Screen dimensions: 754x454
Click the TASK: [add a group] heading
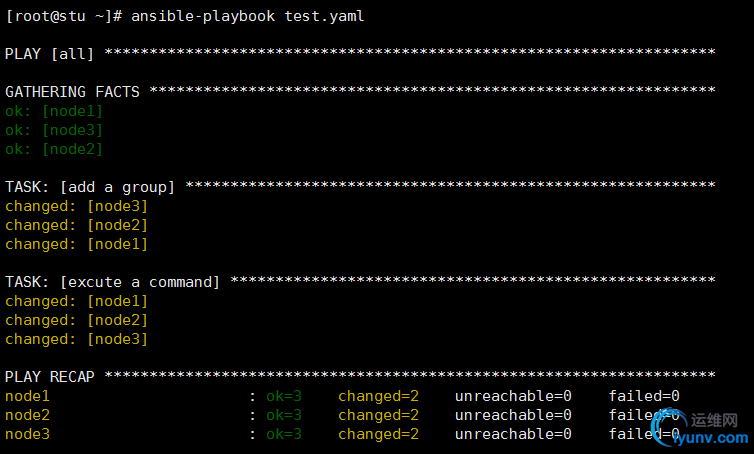coord(90,187)
